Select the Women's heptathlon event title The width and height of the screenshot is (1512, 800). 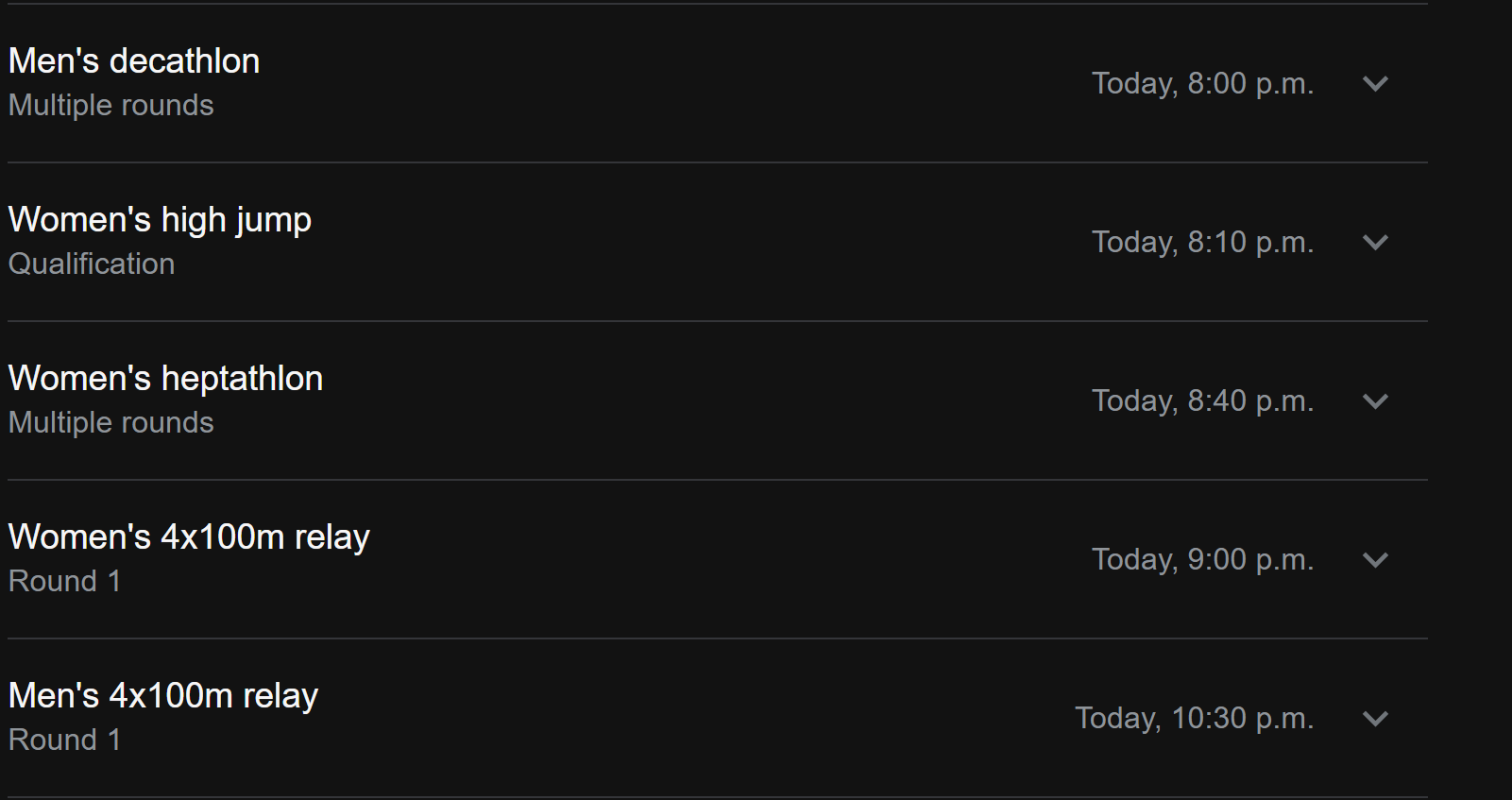(165, 379)
